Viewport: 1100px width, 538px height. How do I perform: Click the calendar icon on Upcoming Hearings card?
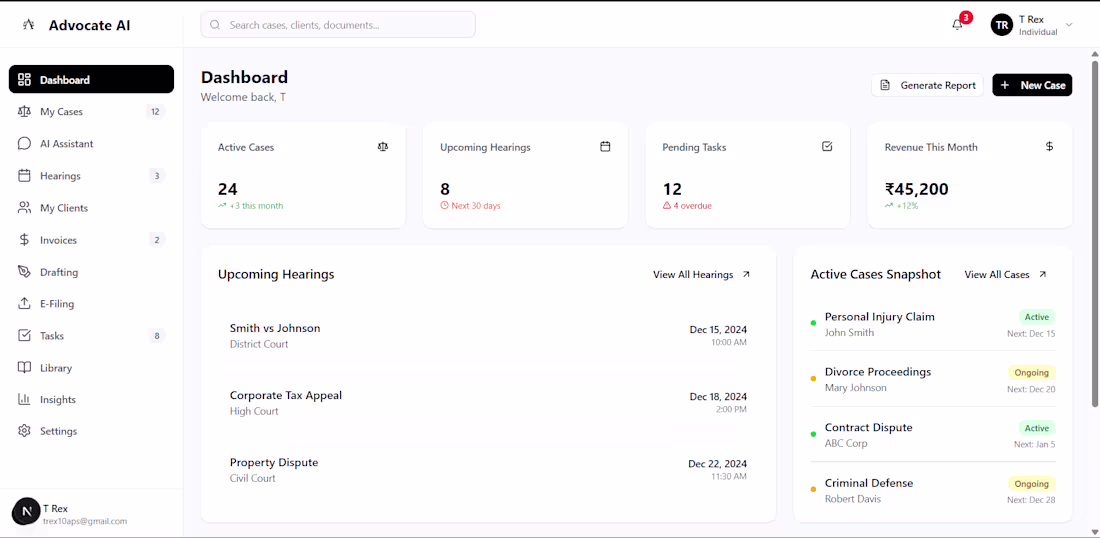pos(605,146)
